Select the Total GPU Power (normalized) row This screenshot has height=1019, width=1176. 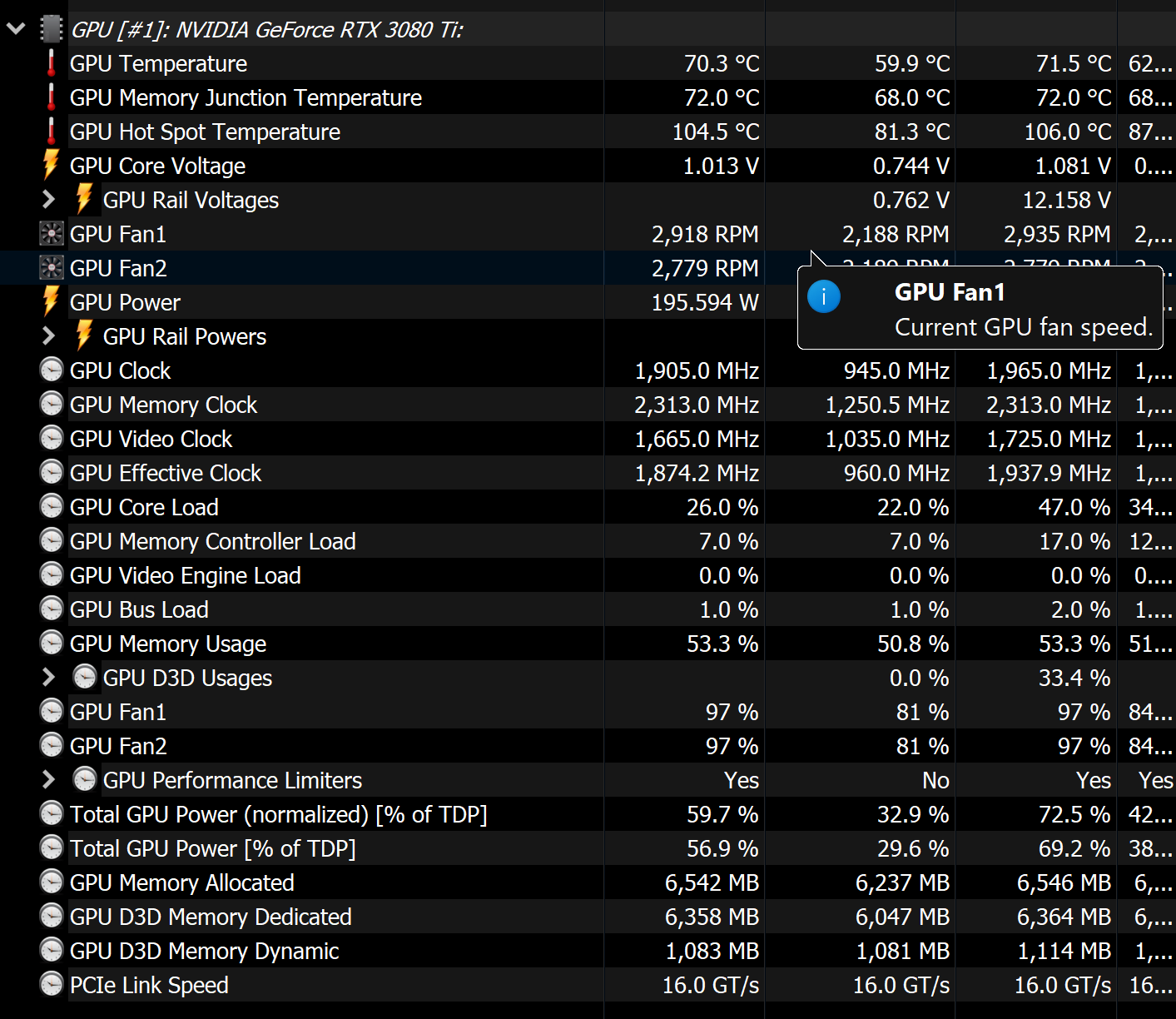coord(588,814)
